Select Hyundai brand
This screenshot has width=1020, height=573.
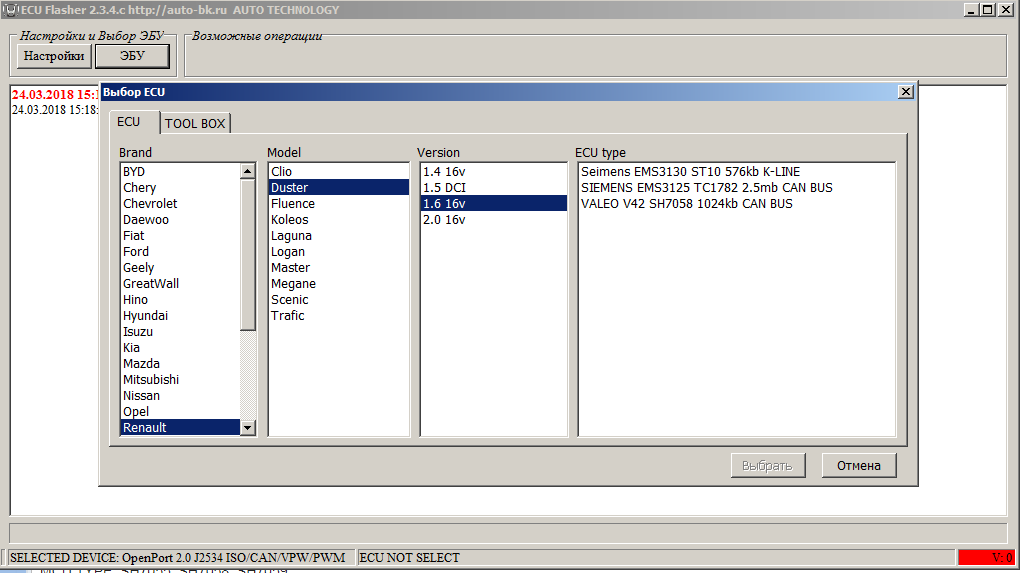[x=180, y=315]
